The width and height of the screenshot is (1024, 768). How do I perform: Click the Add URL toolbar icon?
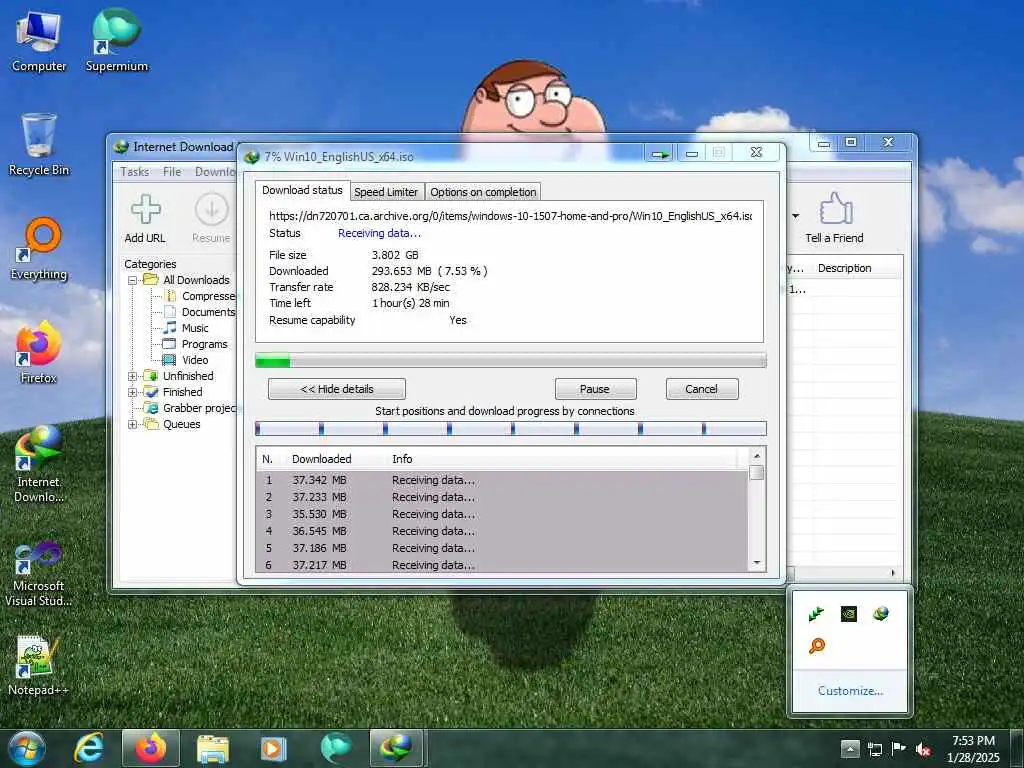[x=145, y=219]
